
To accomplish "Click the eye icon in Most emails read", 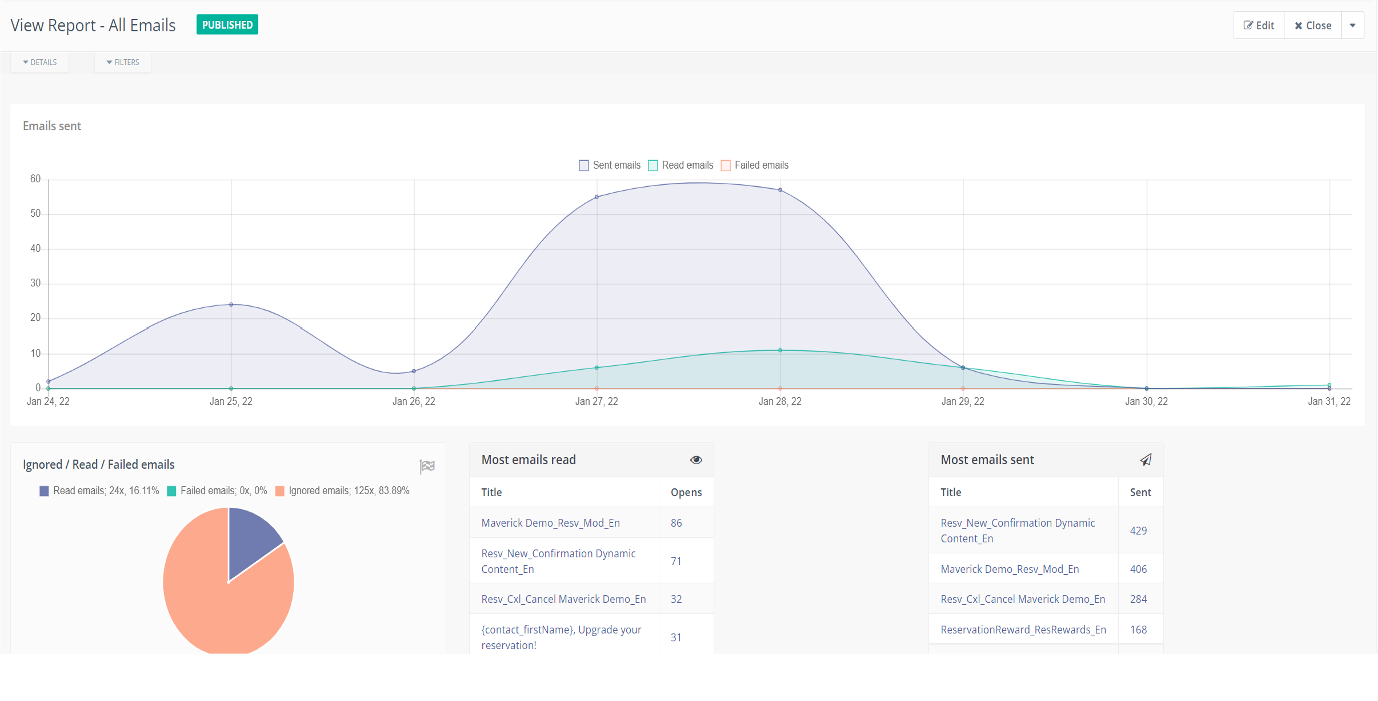I will click(696, 460).
